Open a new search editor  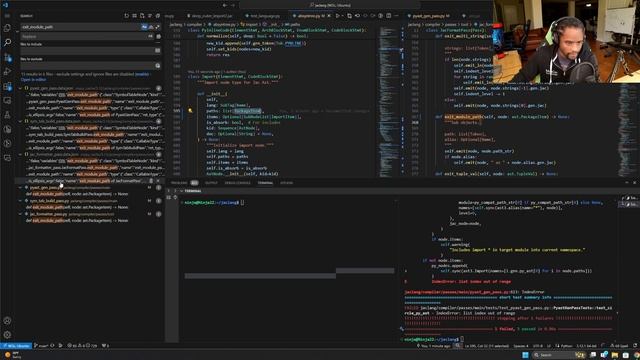point(142,16)
